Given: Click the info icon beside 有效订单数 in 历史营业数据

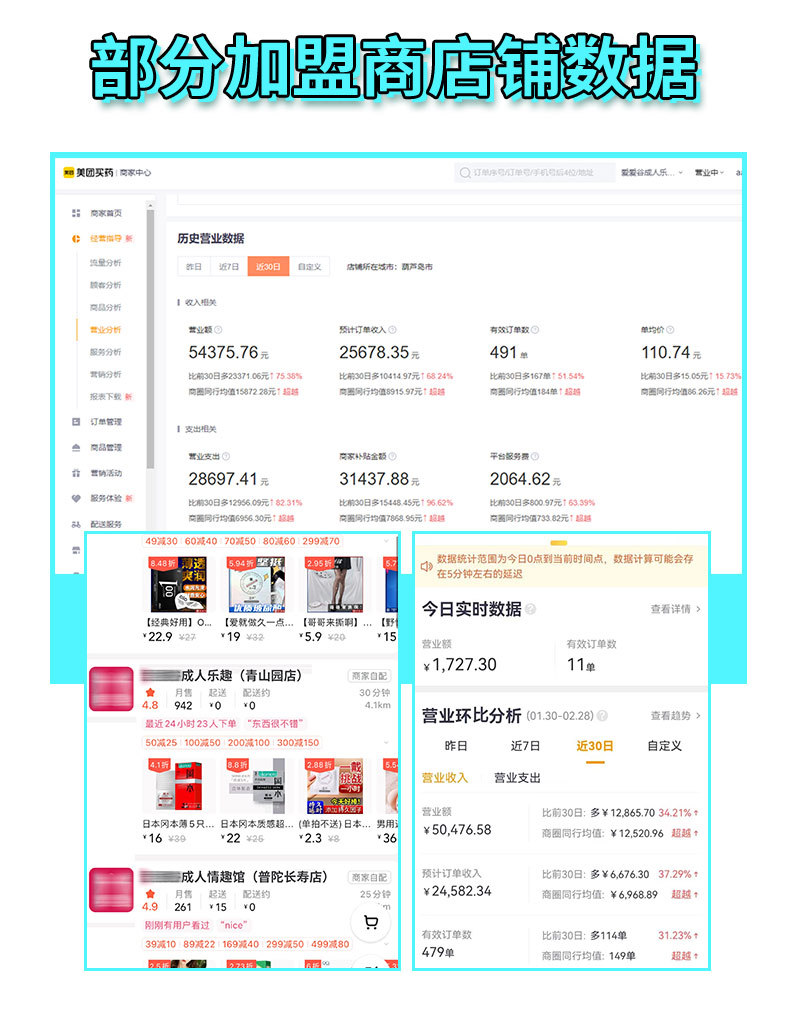Looking at the screenshot, I should [x=535, y=330].
